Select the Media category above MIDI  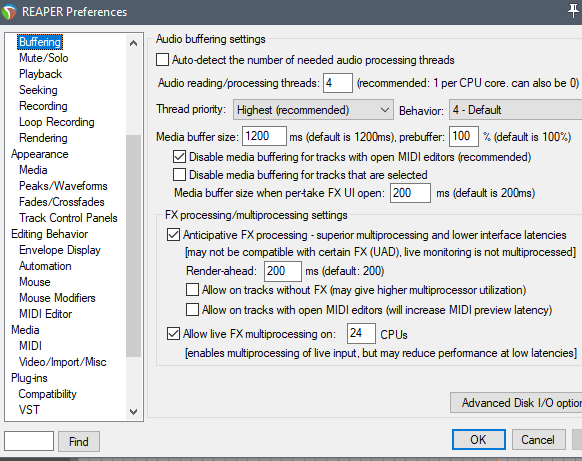tap(25, 330)
